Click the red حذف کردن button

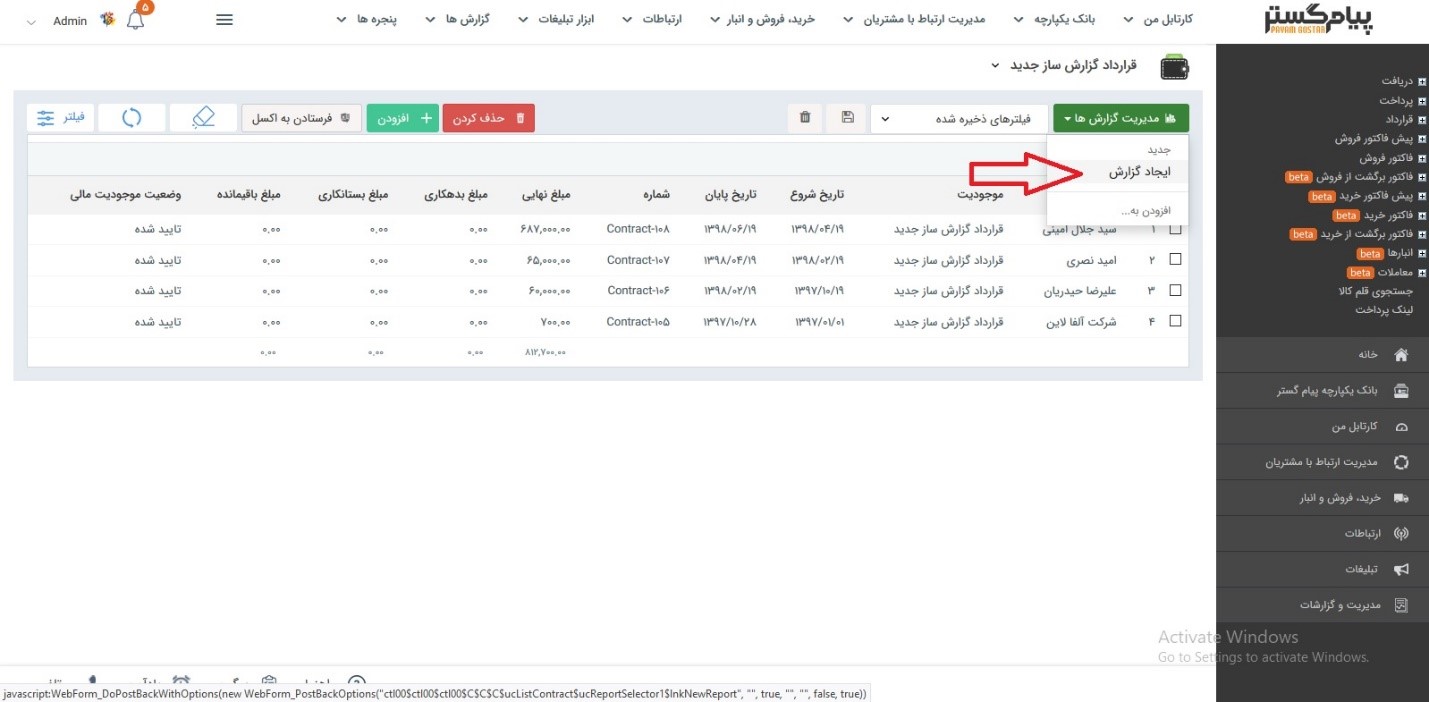[488, 118]
